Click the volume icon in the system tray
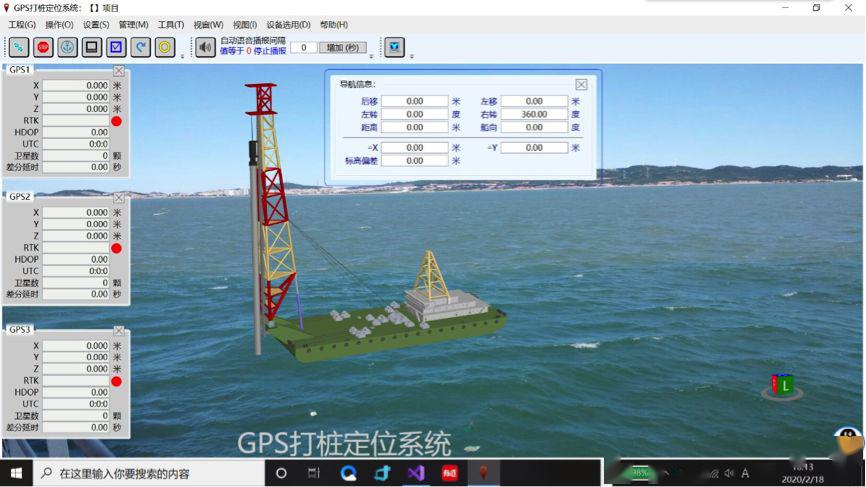 (x=729, y=473)
